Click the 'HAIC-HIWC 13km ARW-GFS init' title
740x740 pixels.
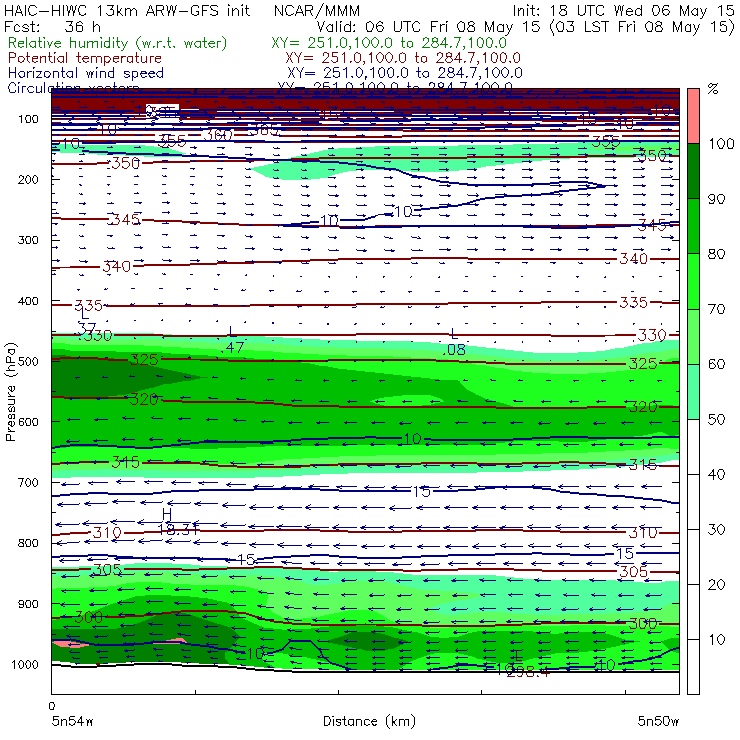pyautogui.click(x=127, y=11)
